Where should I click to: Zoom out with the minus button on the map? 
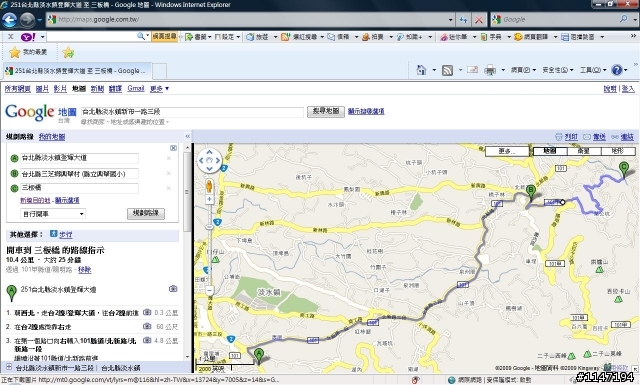click(209, 291)
